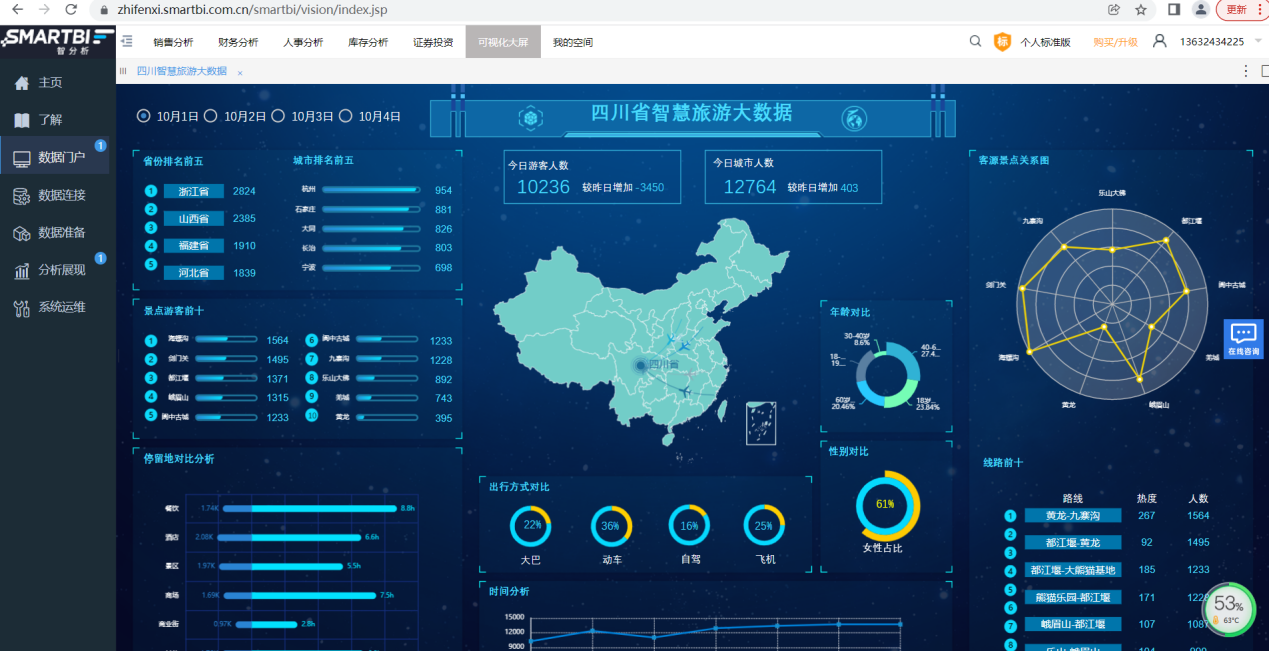Select the 10月2日 radio button
1269x651 pixels.
point(210,115)
